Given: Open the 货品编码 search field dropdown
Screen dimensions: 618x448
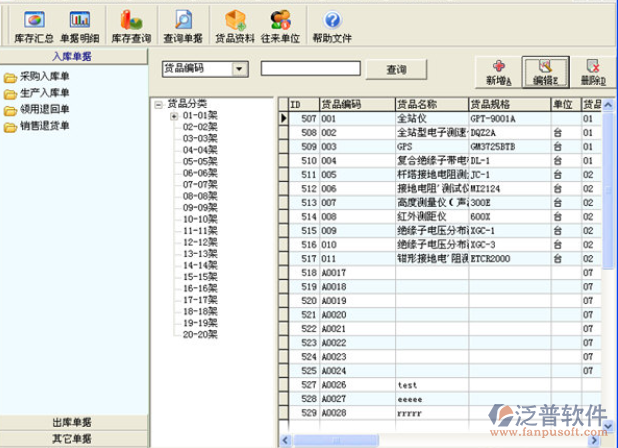Looking at the screenshot, I should 239,69.
